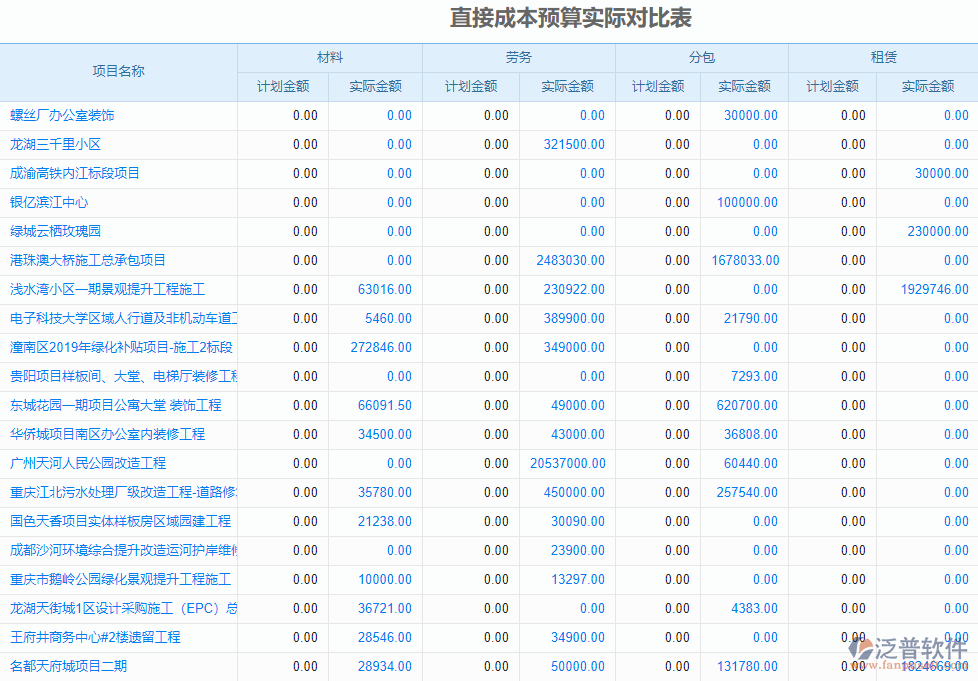Screen dimensions: 978x681
Task: Click the 成渝高铁内江标段项目 project name
Action: pos(75,173)
